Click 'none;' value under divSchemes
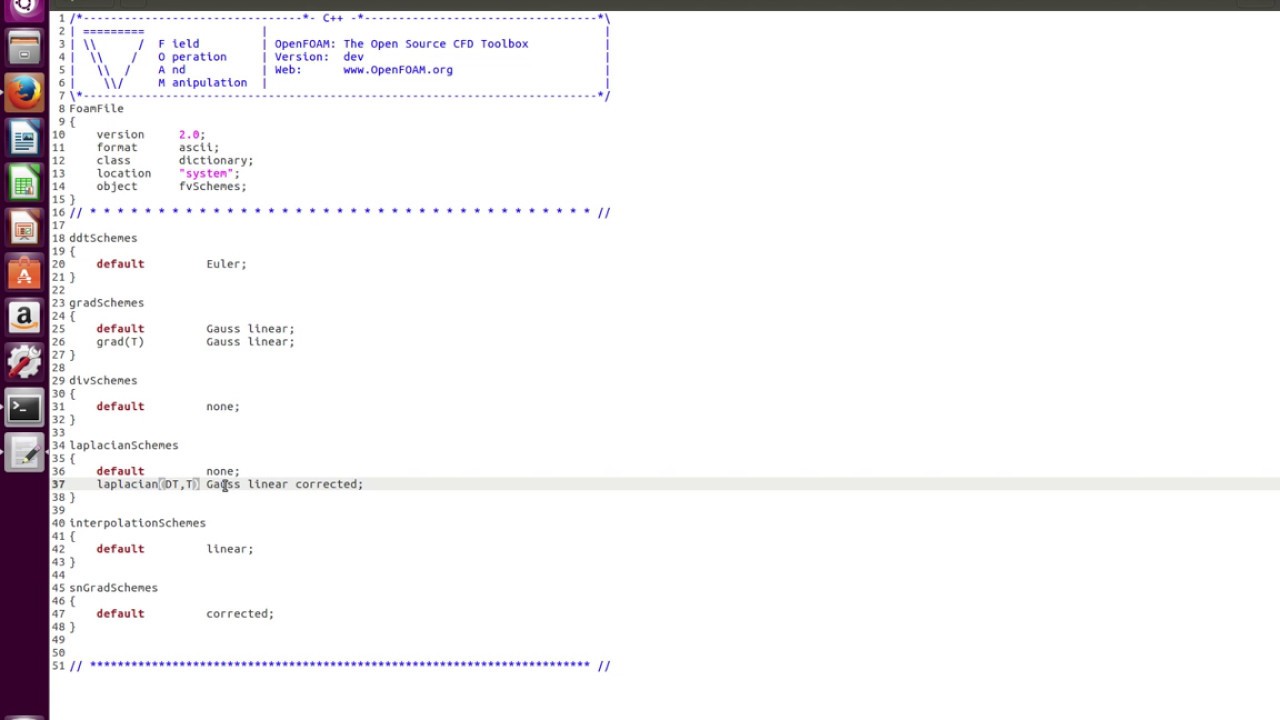1280x720 pixels. 223,406
